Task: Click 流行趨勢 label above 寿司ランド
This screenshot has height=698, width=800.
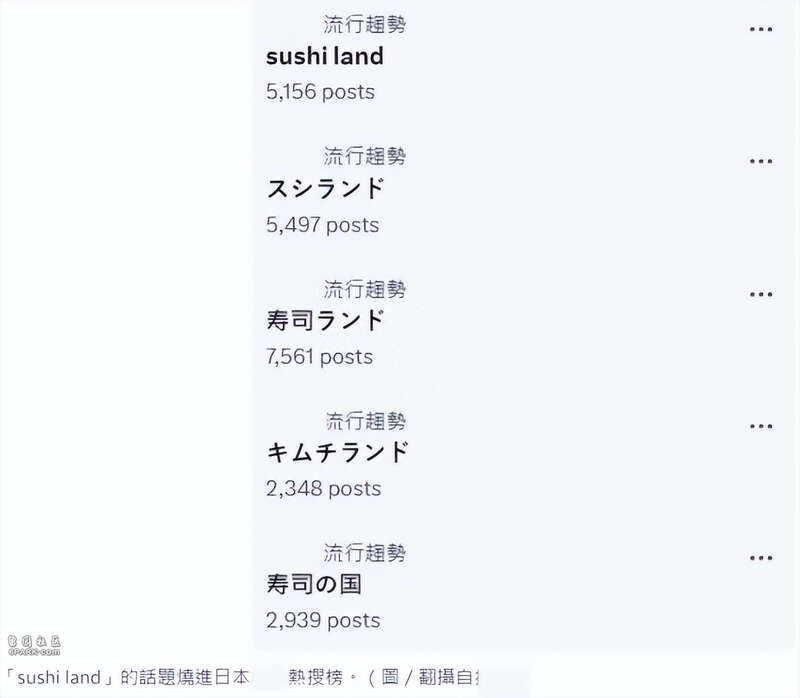Action: click(x=365, y=289)
